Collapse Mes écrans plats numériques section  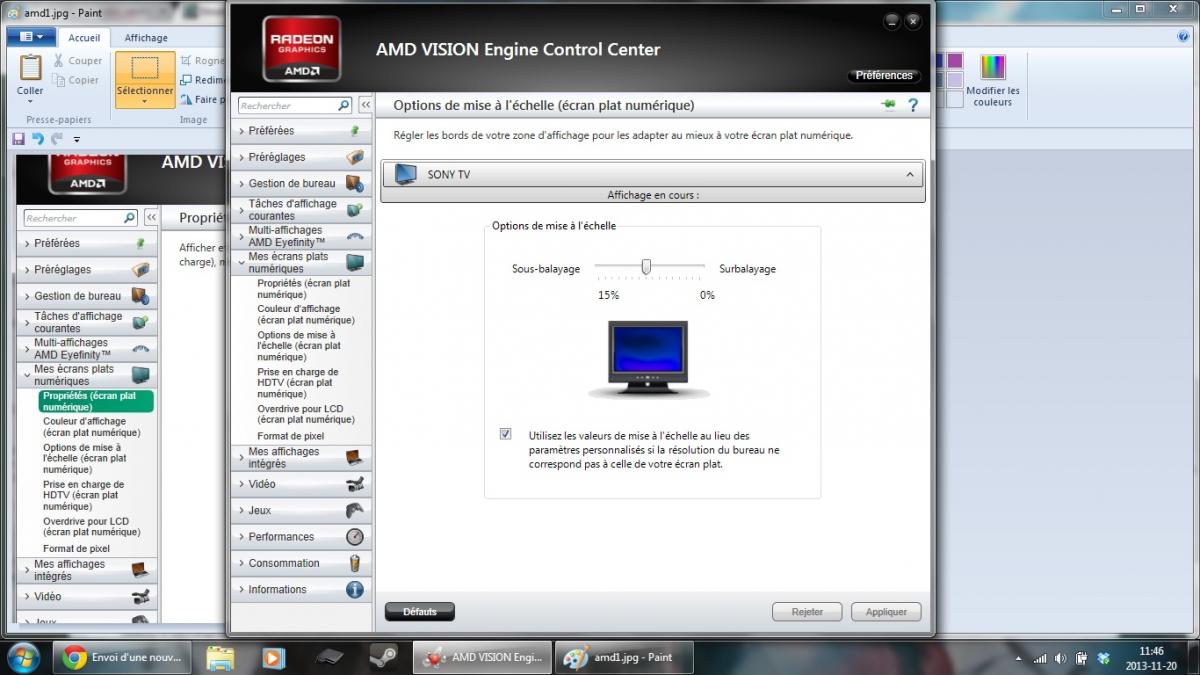pyautogui.click(x=241, y=262)
